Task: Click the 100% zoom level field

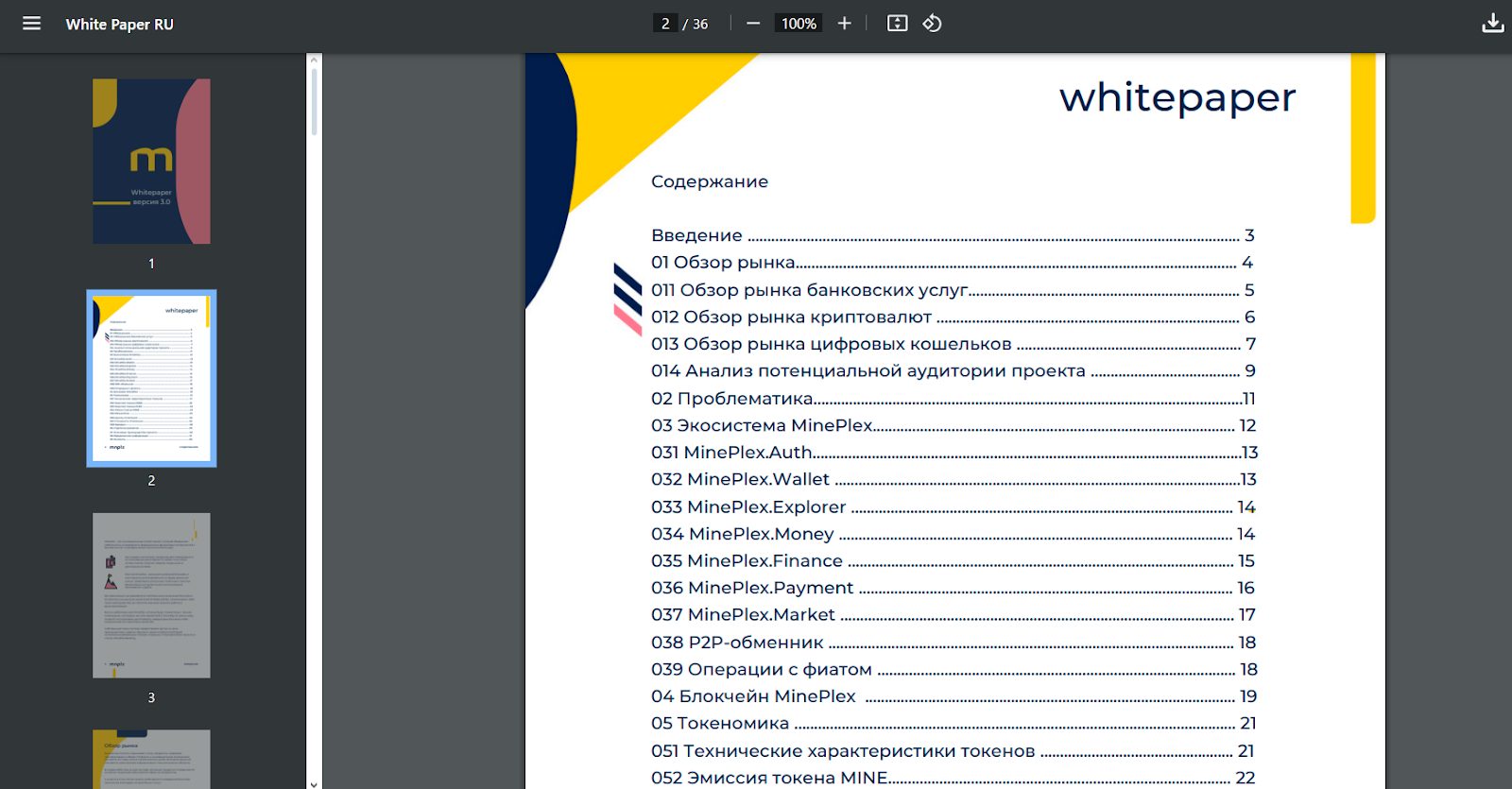Action: [x=799, y=24]
